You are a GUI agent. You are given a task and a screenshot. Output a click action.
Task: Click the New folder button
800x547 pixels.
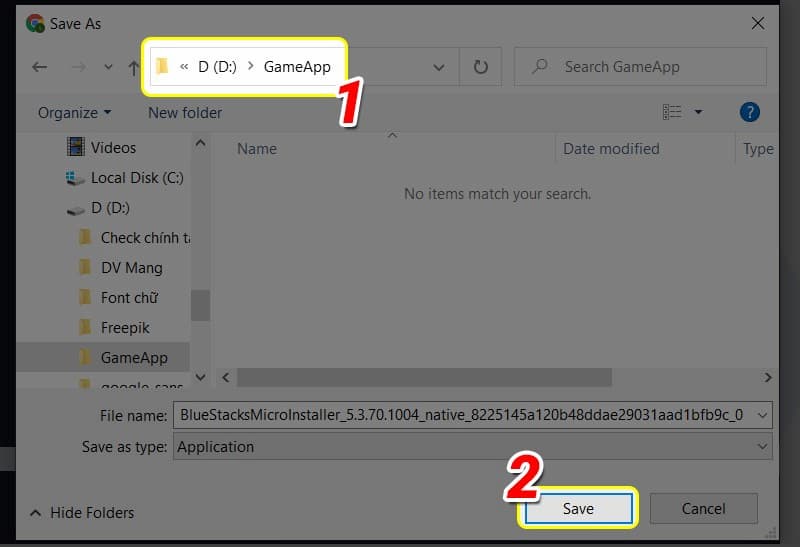tap(185, 112)
